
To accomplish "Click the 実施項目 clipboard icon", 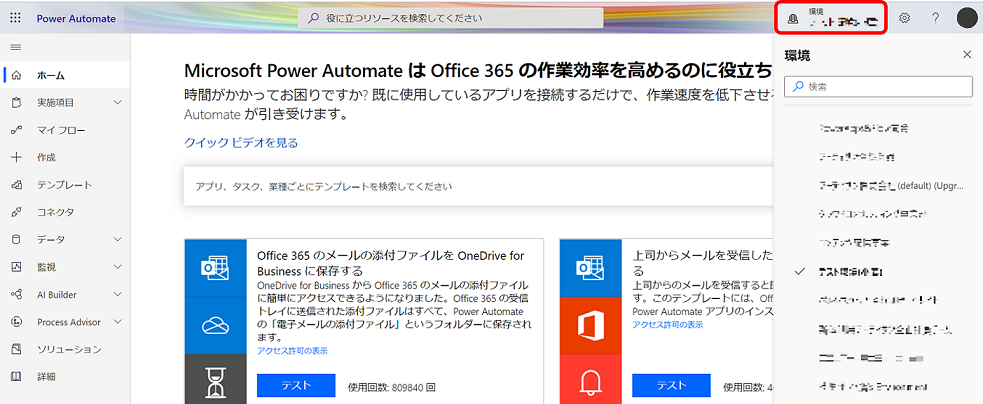I will [17, 102].
